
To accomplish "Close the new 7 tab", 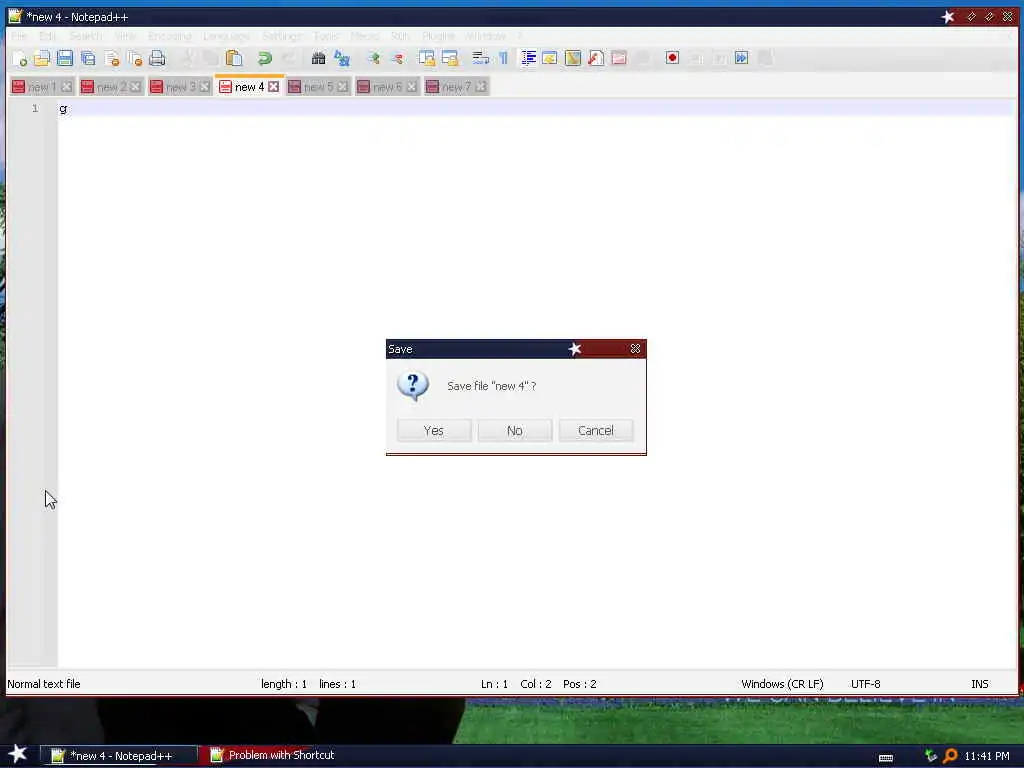I will pos(481,87).
